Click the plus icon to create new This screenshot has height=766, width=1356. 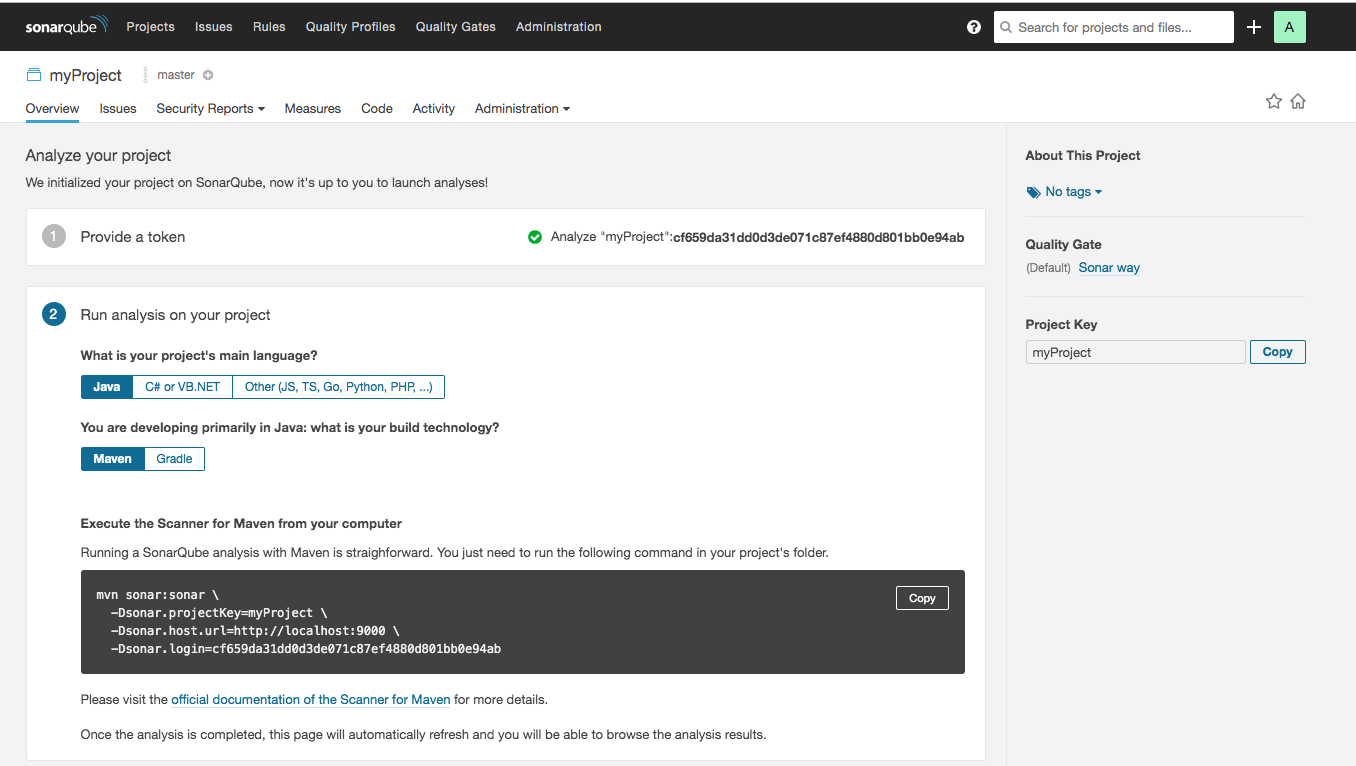tap(1254, 27)
